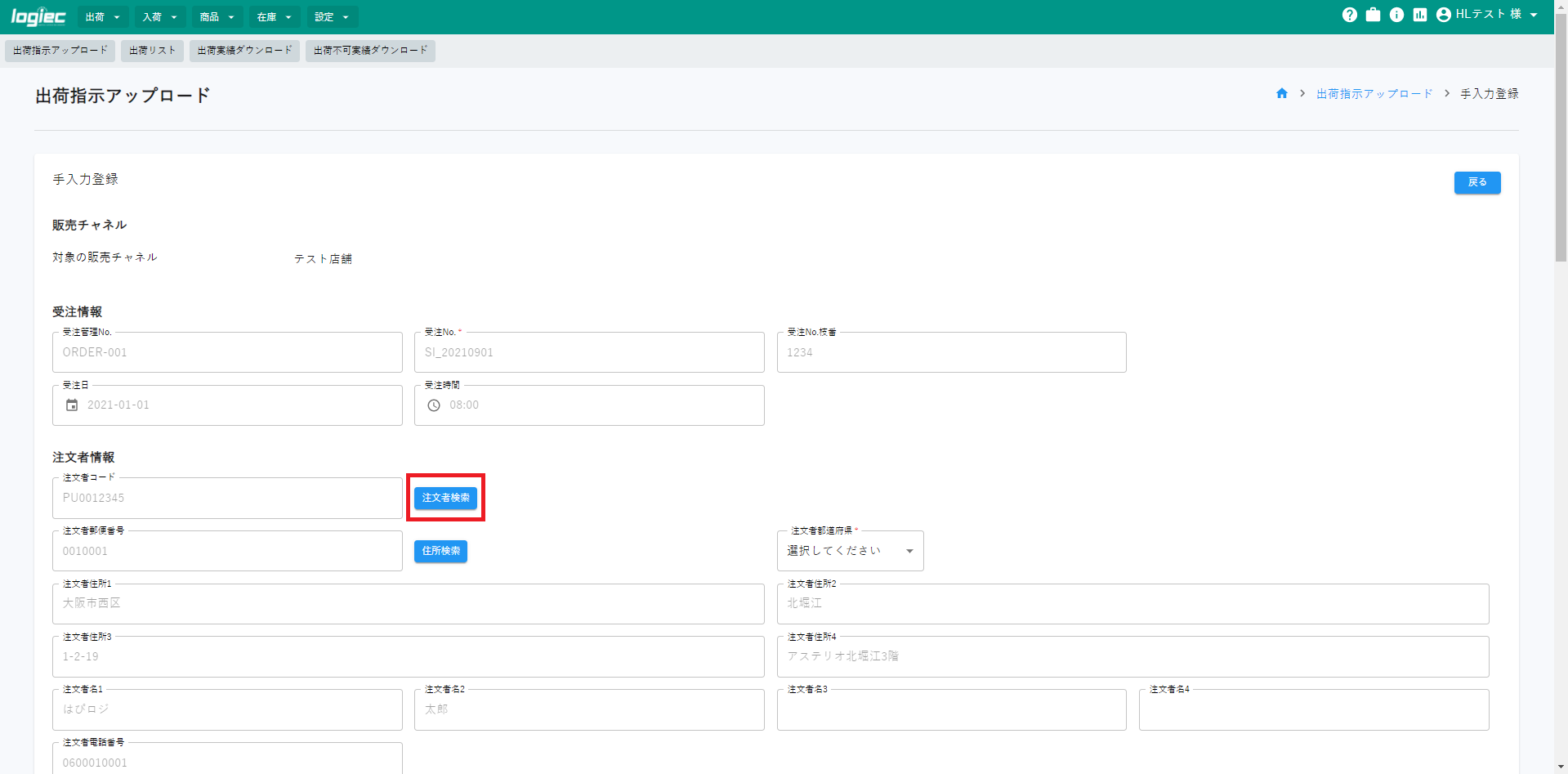This screenshot has width=1568, height=774.
Task: Go to home via breadcrumb house icon
Action: [1282, 94]
